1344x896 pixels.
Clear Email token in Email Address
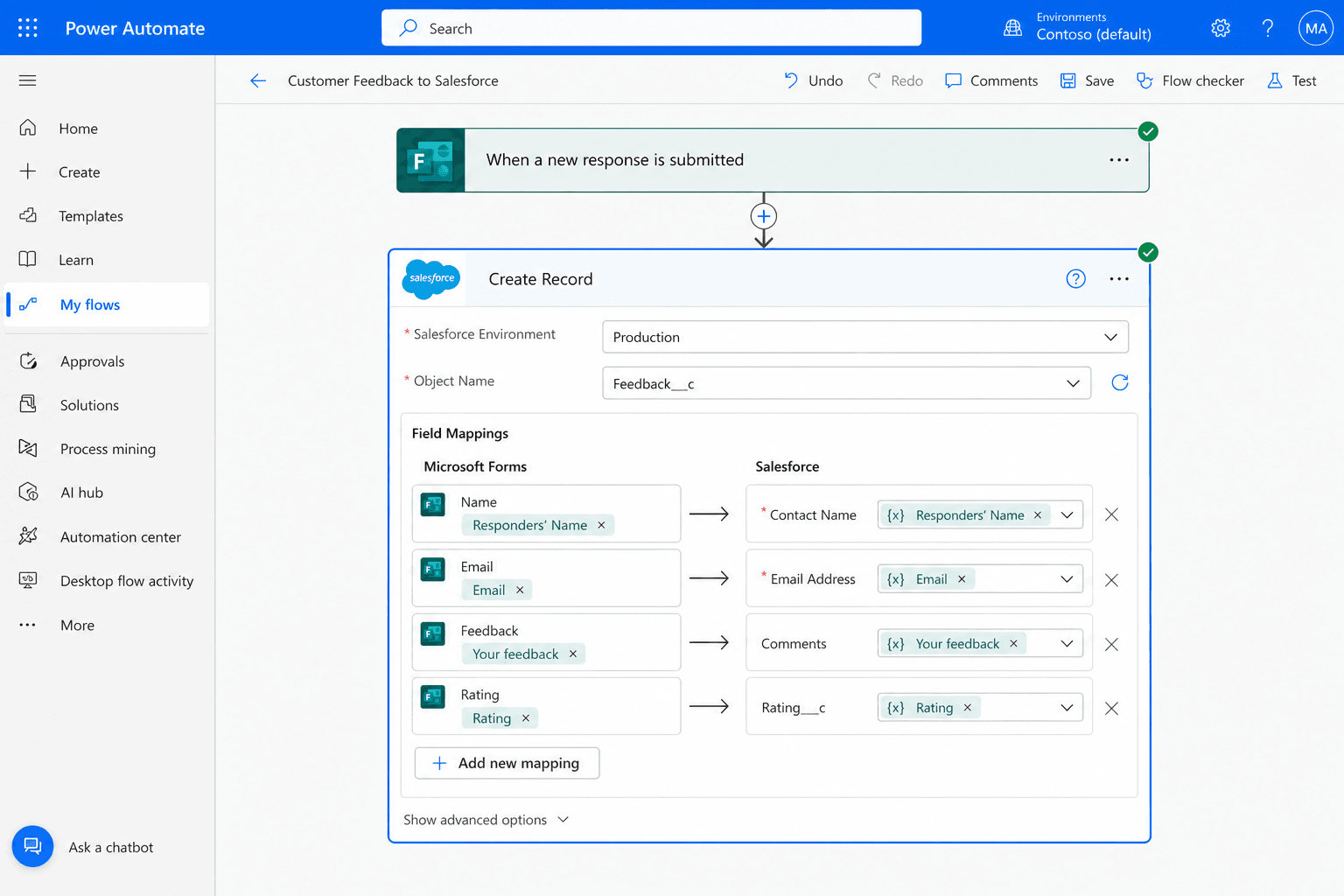[962, 579]
